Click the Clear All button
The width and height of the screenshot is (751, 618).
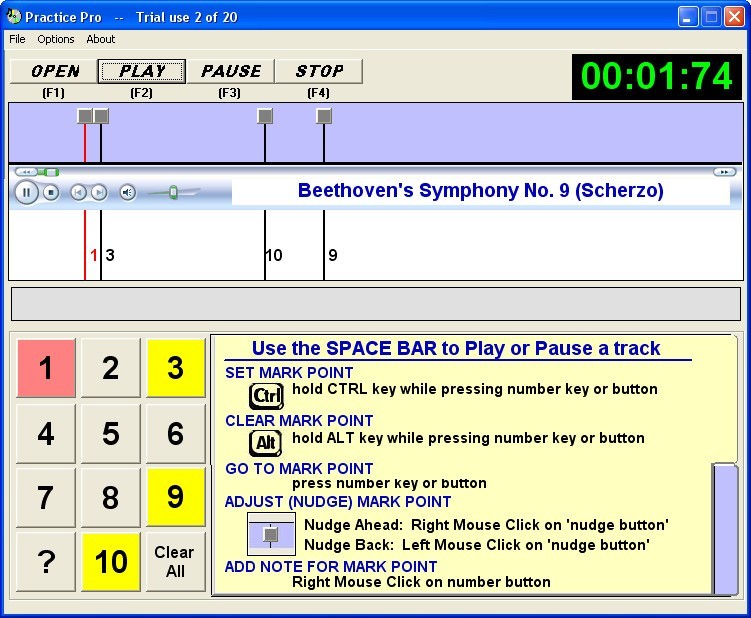pos(176,561)
